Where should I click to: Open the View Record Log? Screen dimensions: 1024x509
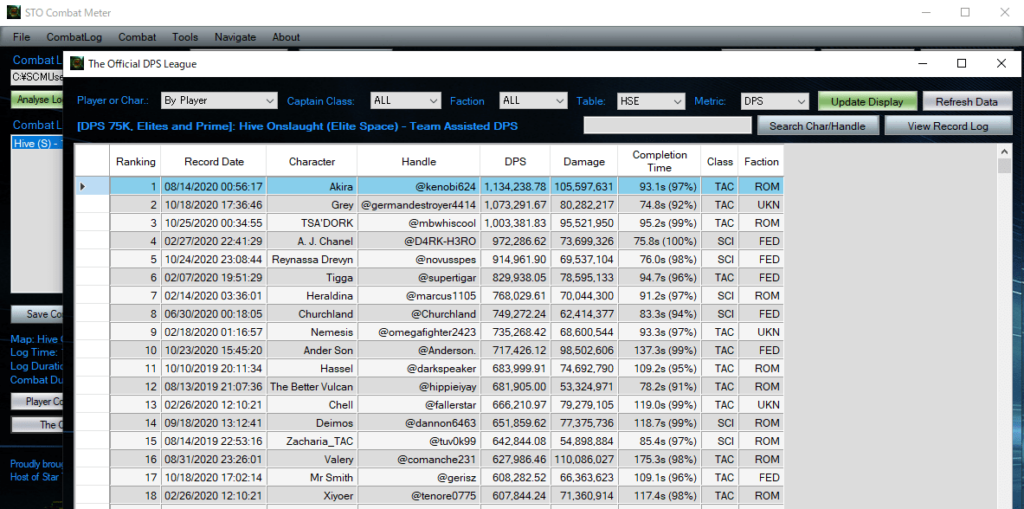click(948, 126)
